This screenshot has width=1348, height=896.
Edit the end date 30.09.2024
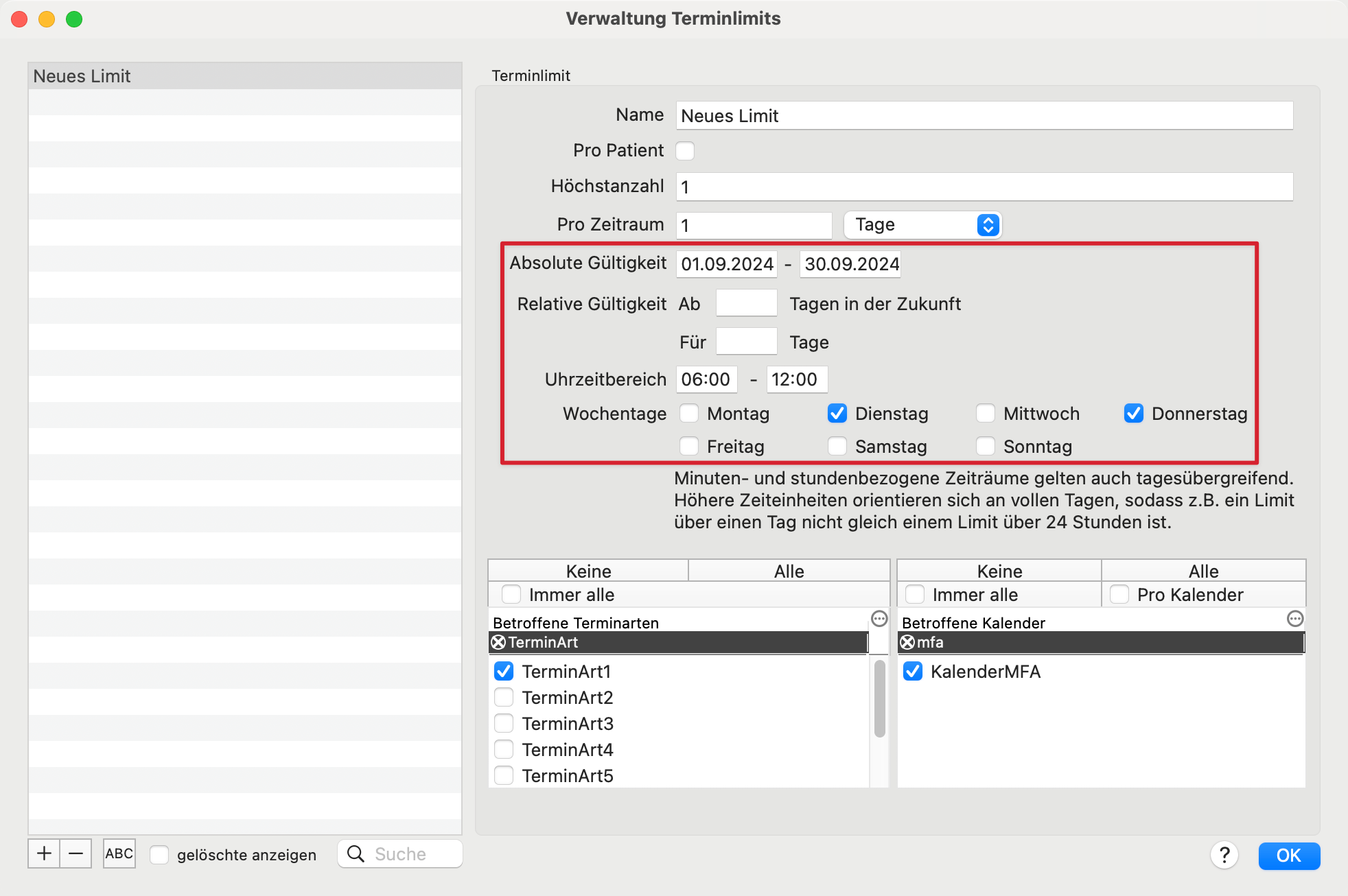850,264
